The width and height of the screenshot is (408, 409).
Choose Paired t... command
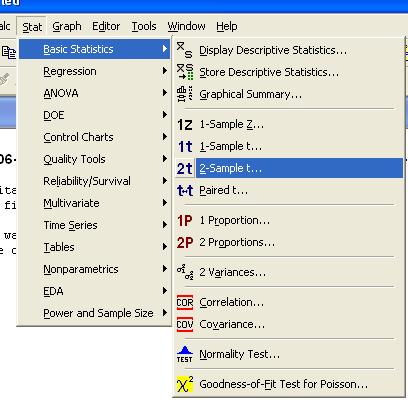click(289, 190)
